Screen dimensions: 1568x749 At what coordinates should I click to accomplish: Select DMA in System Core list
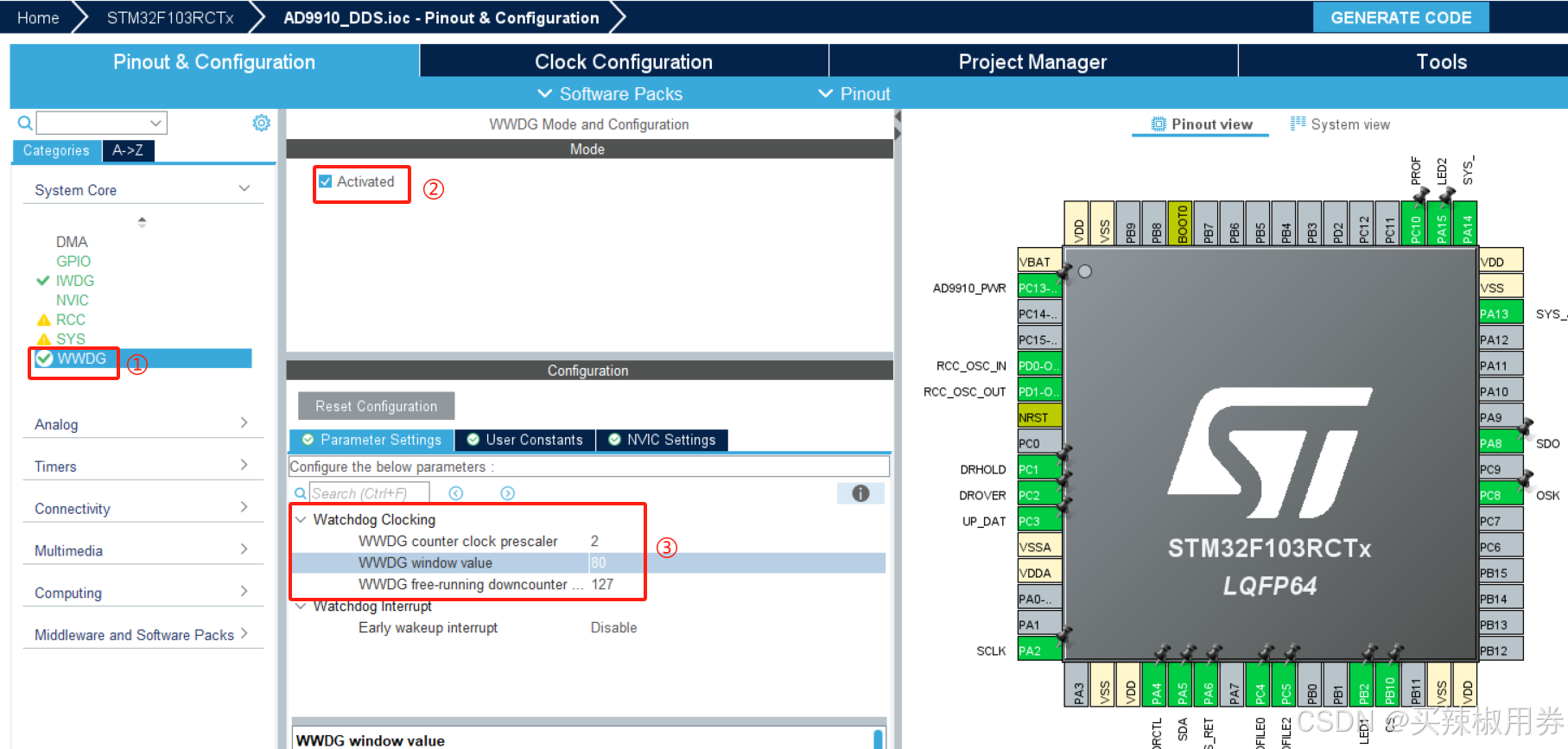click(x=72, y=242)
